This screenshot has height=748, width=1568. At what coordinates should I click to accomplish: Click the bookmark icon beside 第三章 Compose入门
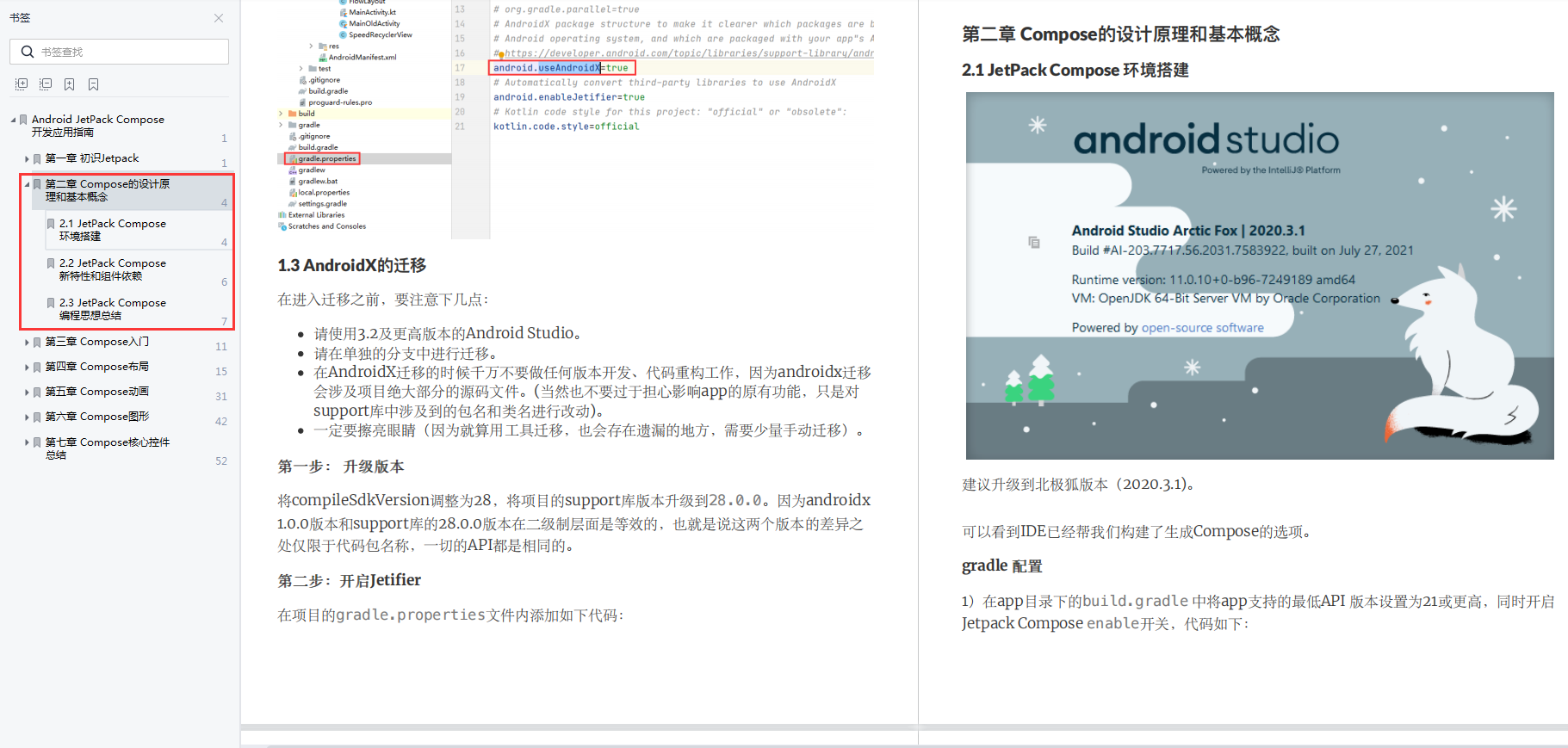(x=37, y=343)
